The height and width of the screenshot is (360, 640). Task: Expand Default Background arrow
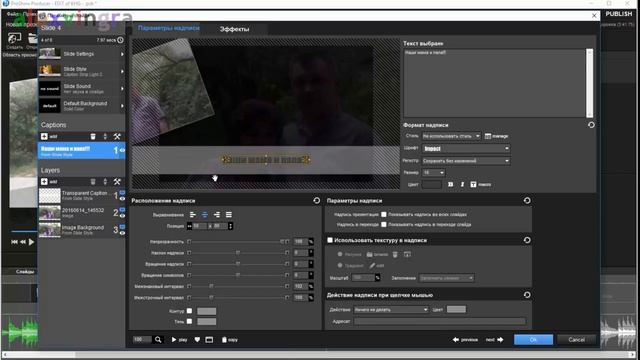tap(122, 106)
